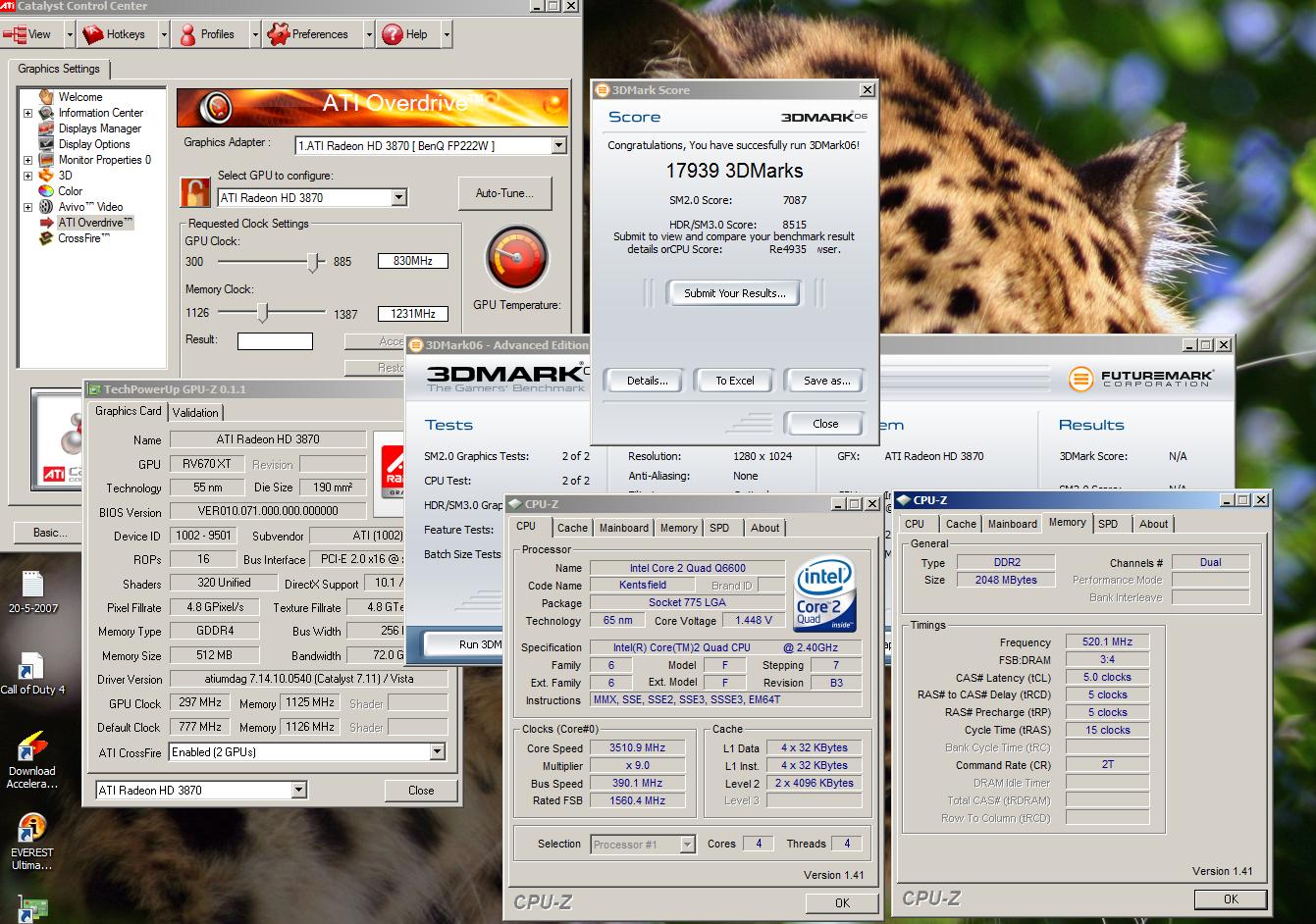This screenshot has width=1316, height=924.
Task: Click the GPU Clock slider handle
Action: pyautogui.click(x=313, y=262)
